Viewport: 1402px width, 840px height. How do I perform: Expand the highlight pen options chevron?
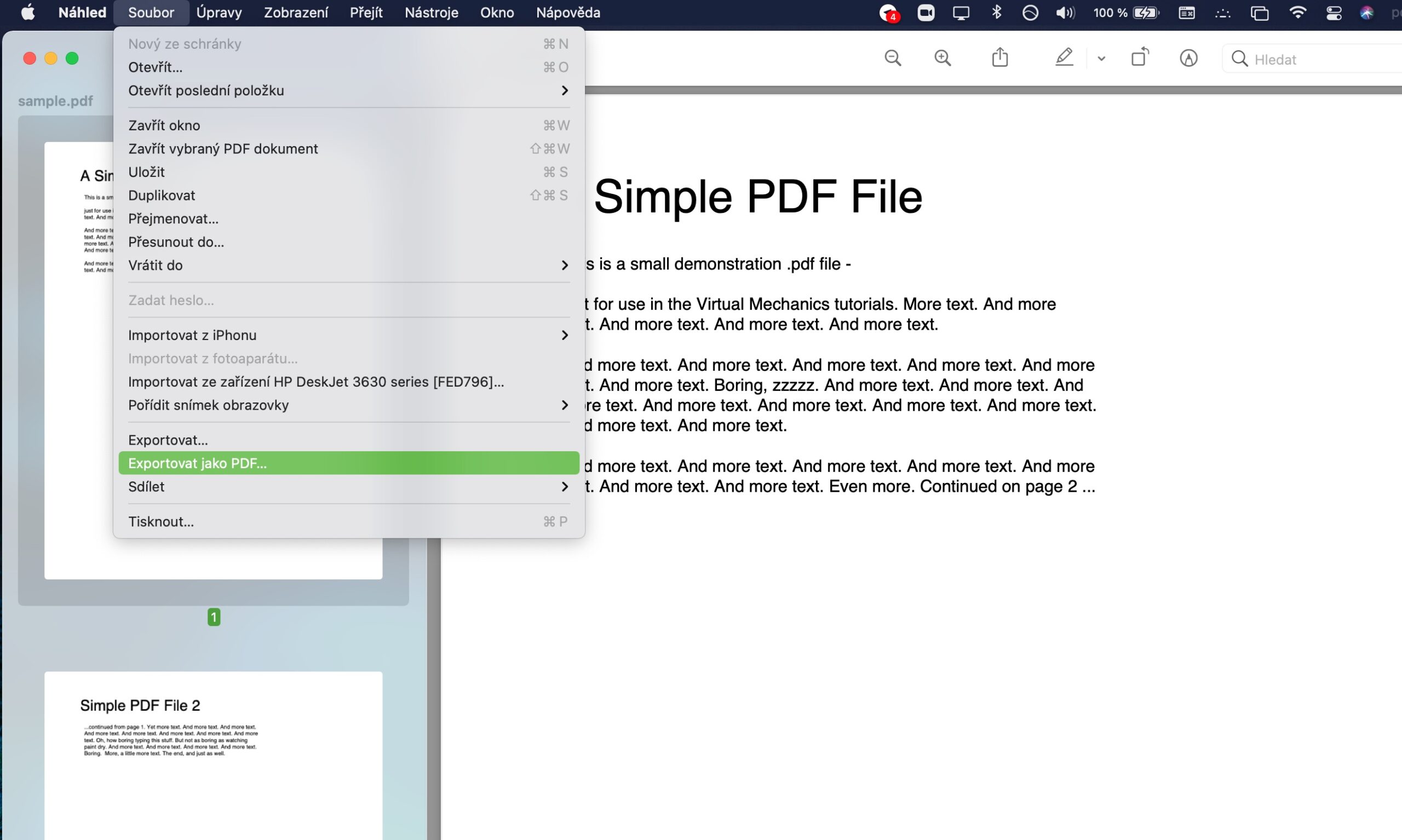tap(1101, 58)
